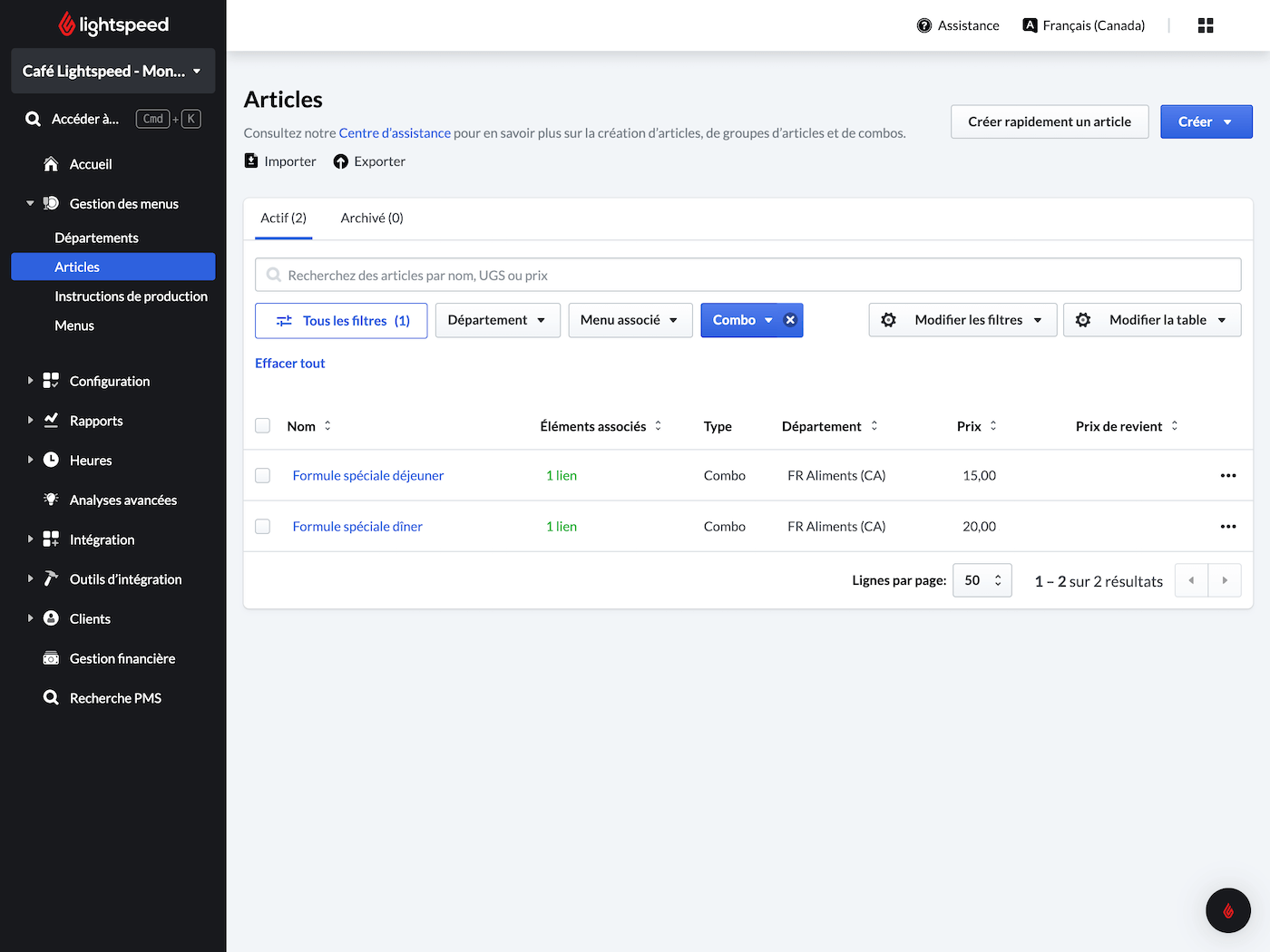Expand the Configuration section arrow
Image resolution: width=1270 pixels, height=952 pixels.
click(30, 381)
